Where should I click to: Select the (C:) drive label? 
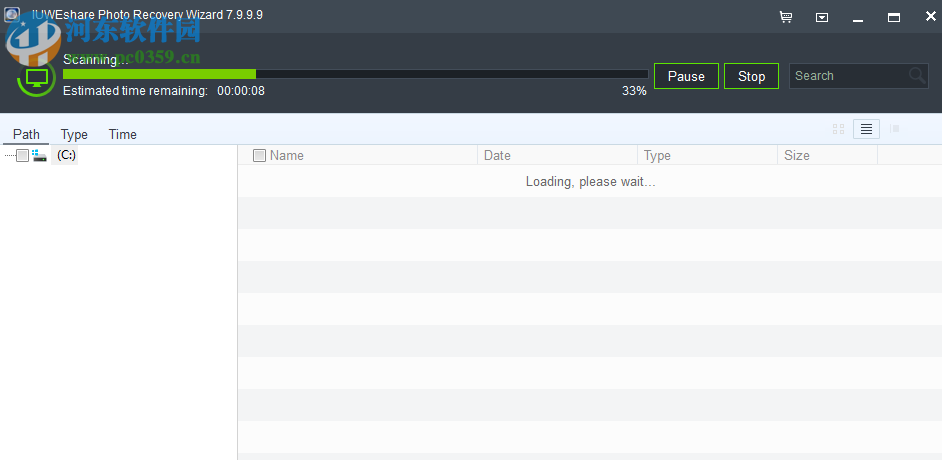[x=66, y=156]
